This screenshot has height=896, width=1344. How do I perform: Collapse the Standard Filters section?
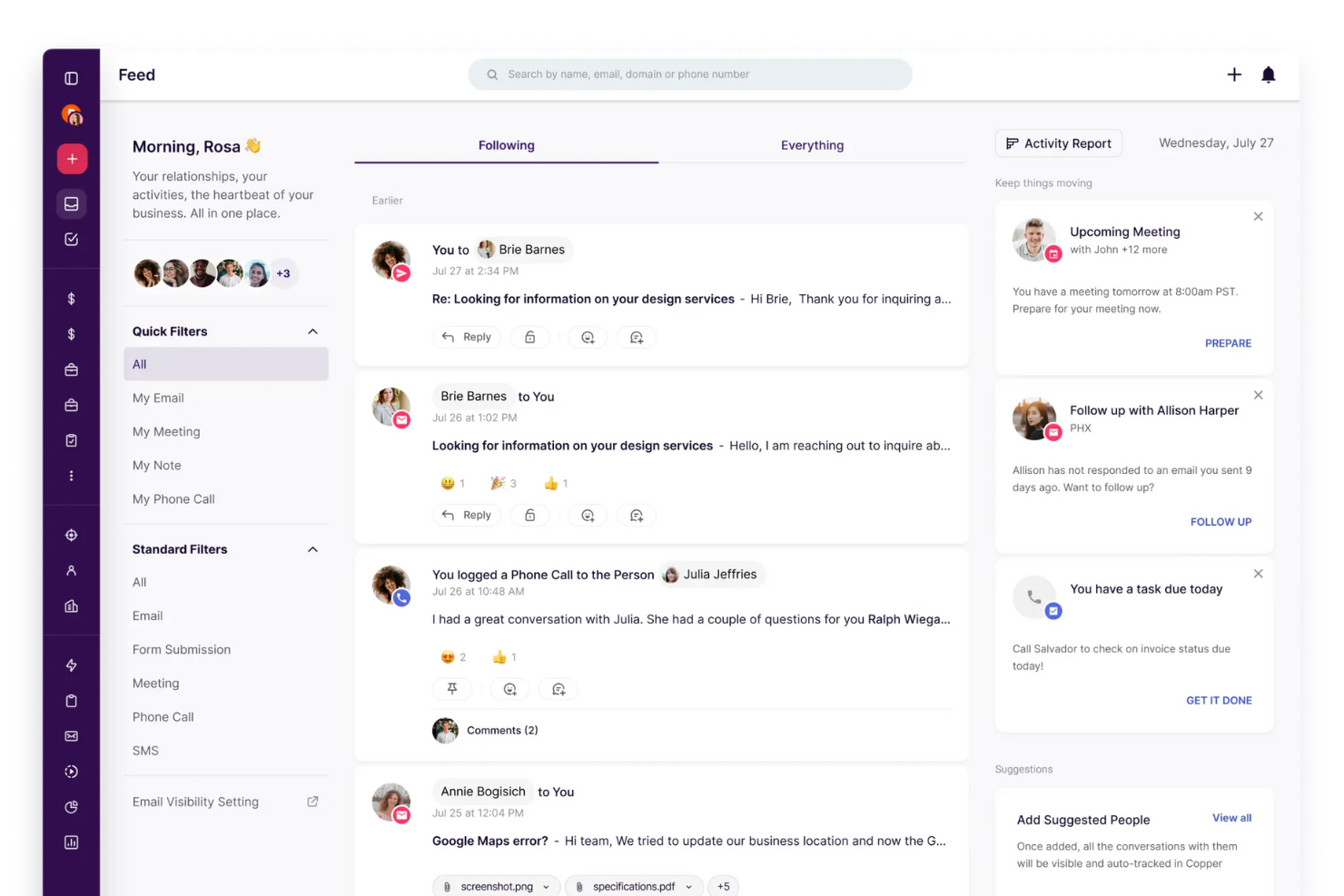312,548
